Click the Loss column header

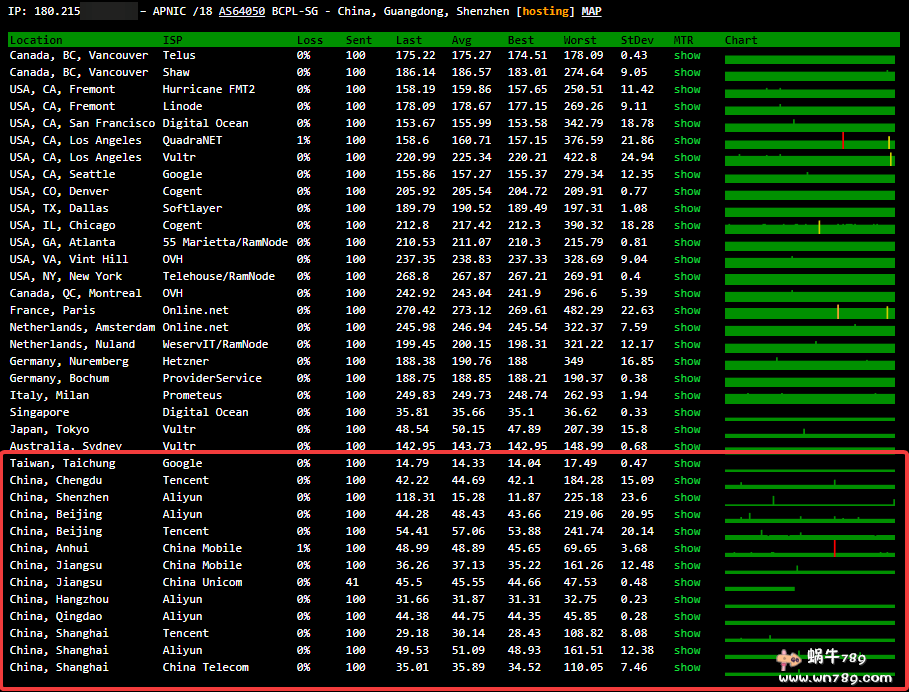(309, 40)
